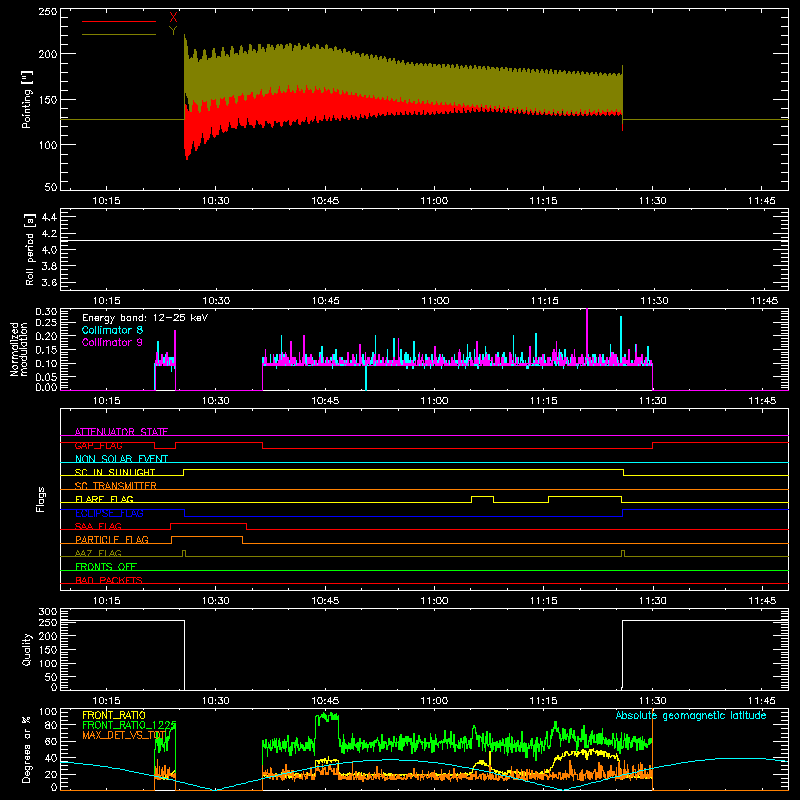Click the 300 value on Quality axis
The height and width of the screenshot is (800, 800).
coord(48,612)
